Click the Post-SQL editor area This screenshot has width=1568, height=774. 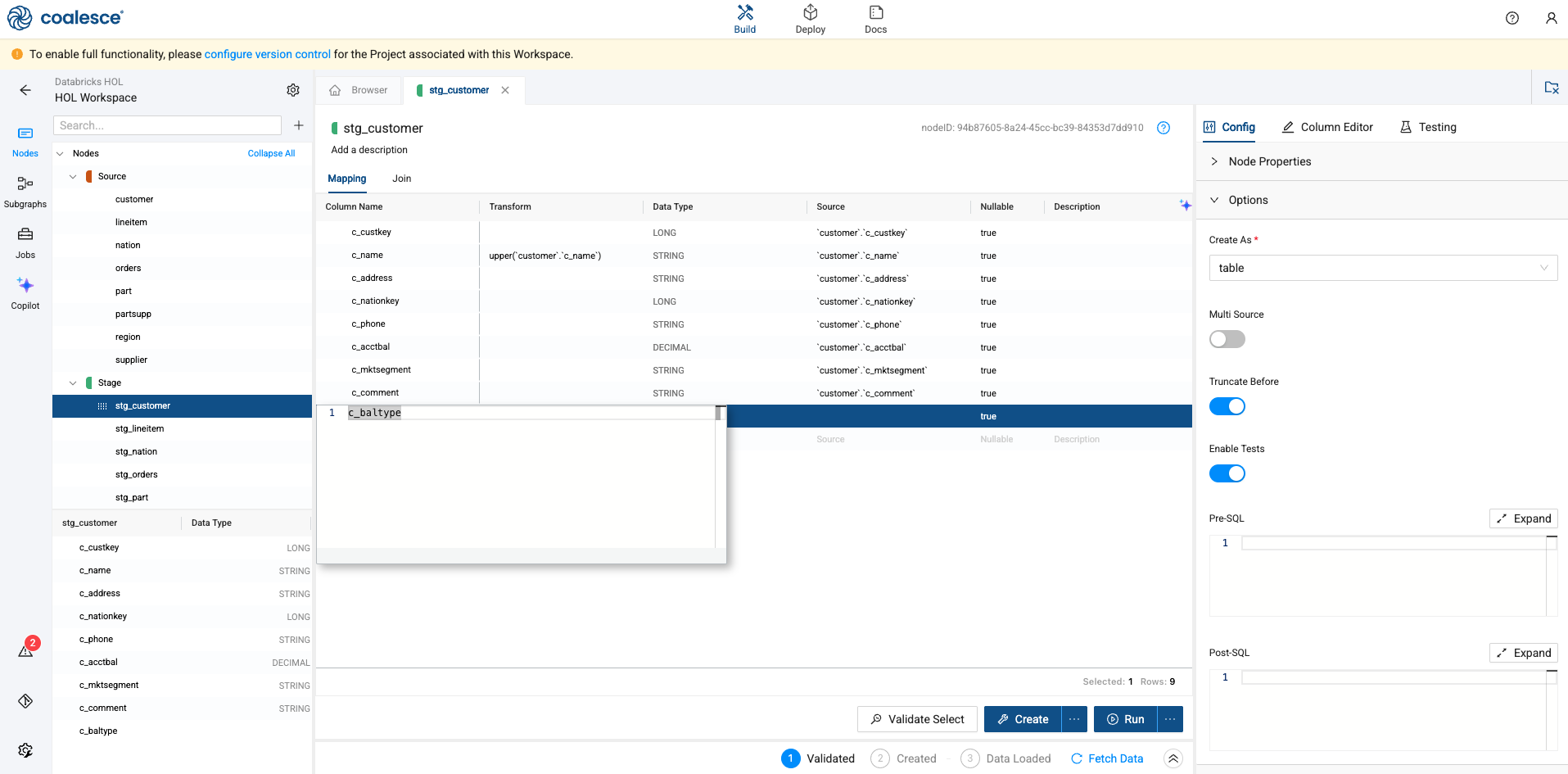pos(1383,710)
